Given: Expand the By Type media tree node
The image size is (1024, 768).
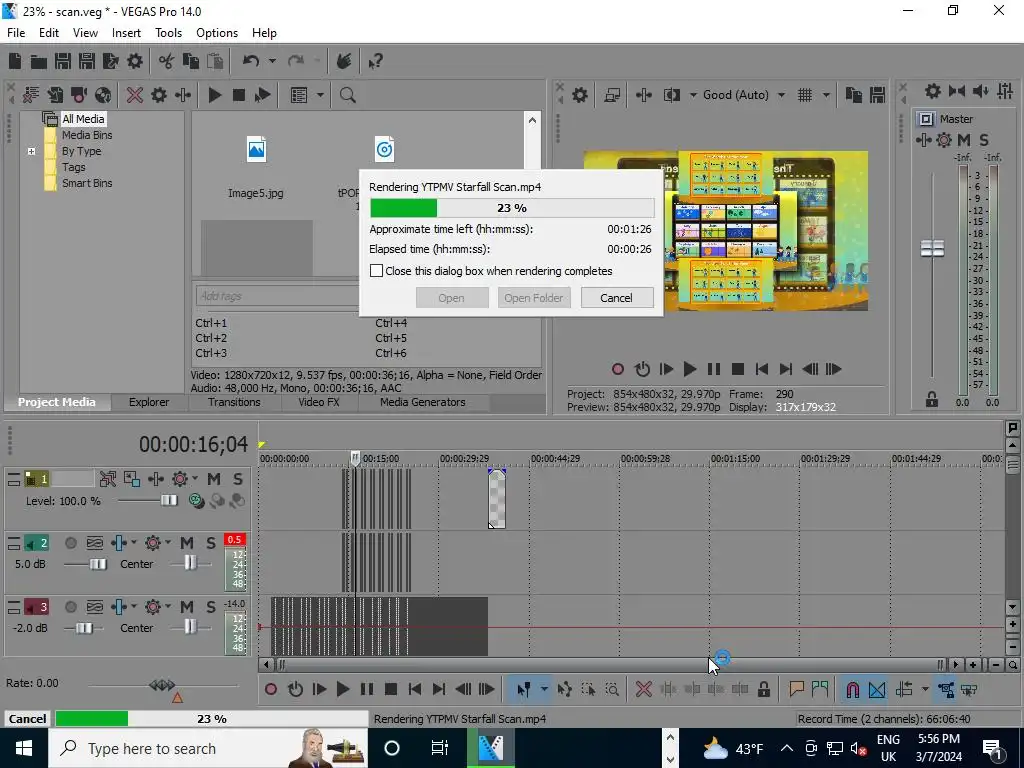Looking at the screenshot, I should pos(31,152).
